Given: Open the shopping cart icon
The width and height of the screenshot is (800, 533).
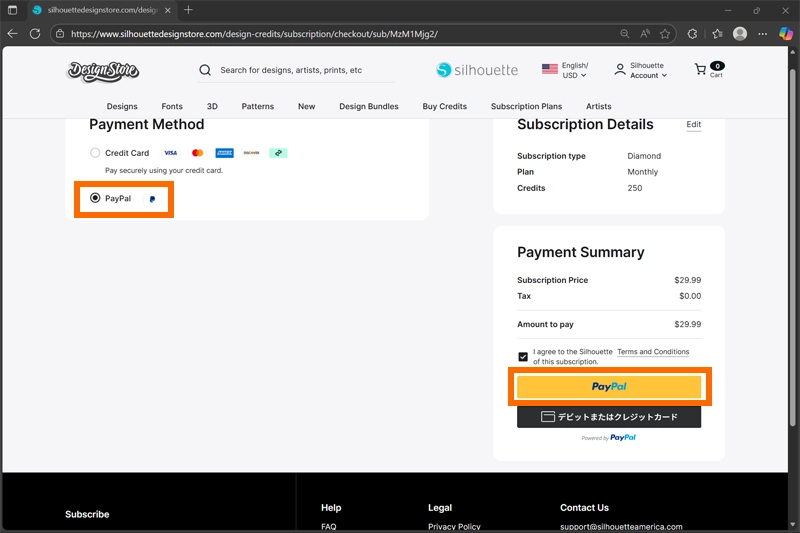Looking at the screenshot, I should coord(701,70).
